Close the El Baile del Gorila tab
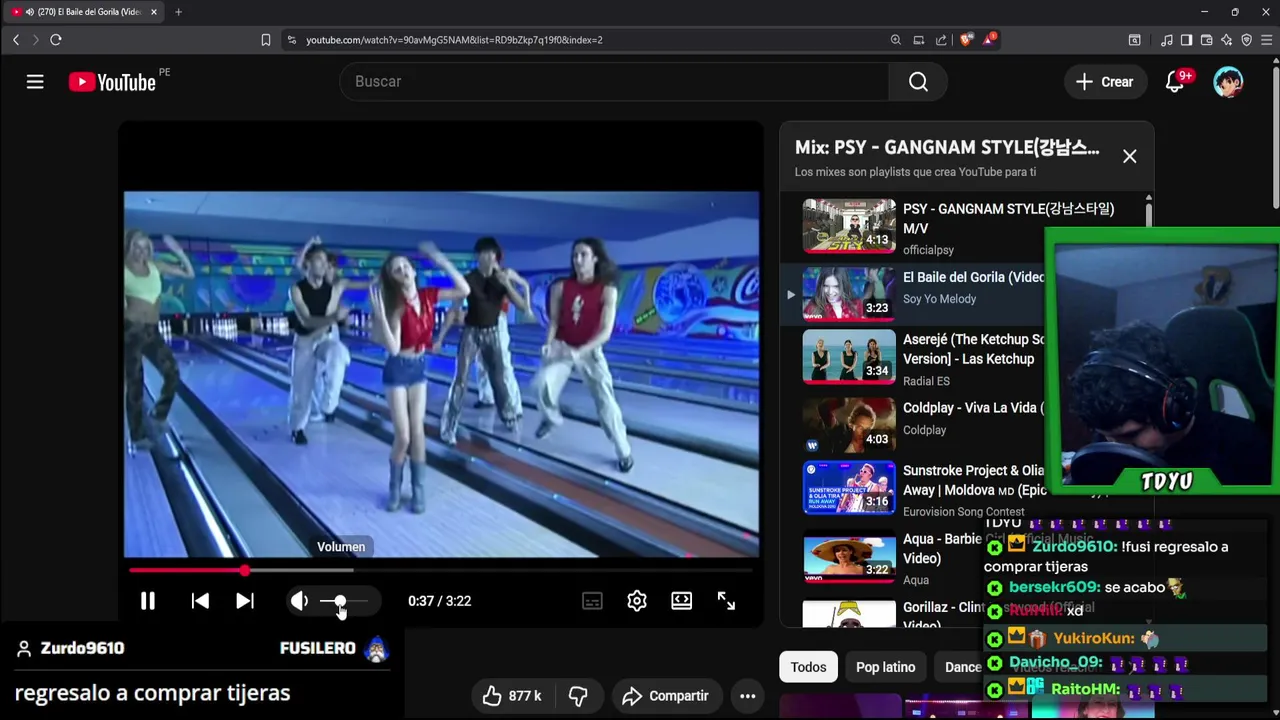This screenshot has height=720, width=1280. [x=154, y=12]
